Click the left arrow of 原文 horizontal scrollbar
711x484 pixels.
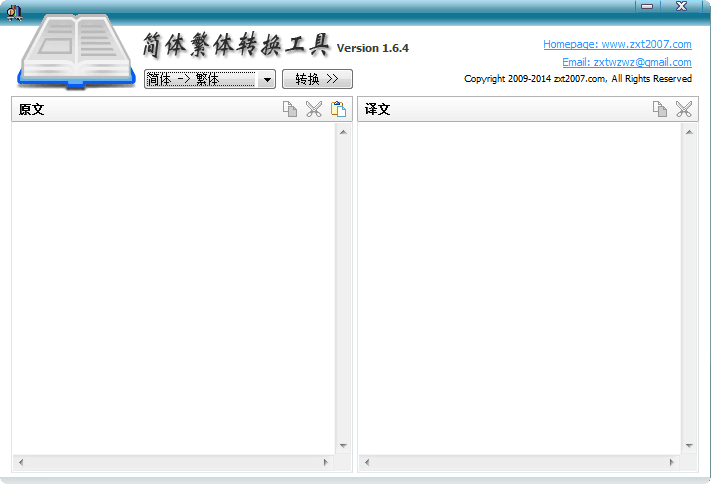coord(21,462)
